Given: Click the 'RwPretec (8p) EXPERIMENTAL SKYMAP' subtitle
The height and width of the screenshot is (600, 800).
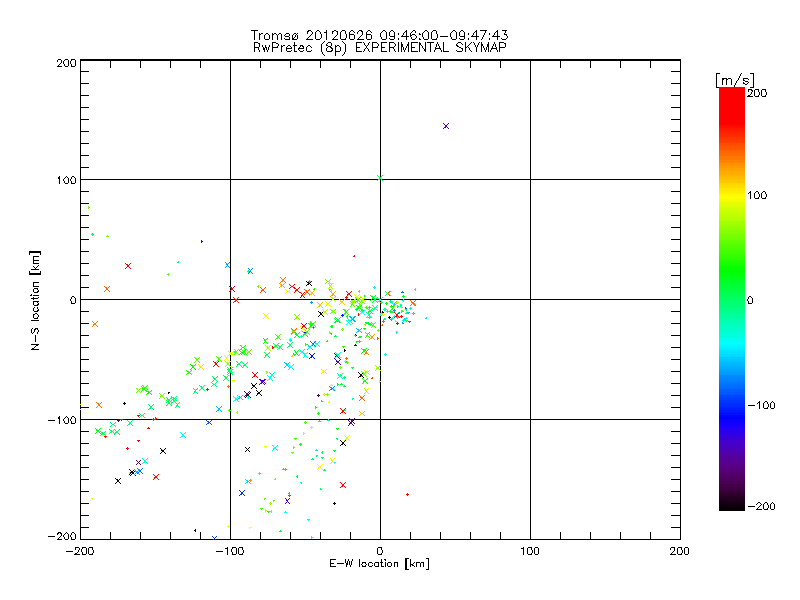Looking at the screenshot, I should pos(380,48).
